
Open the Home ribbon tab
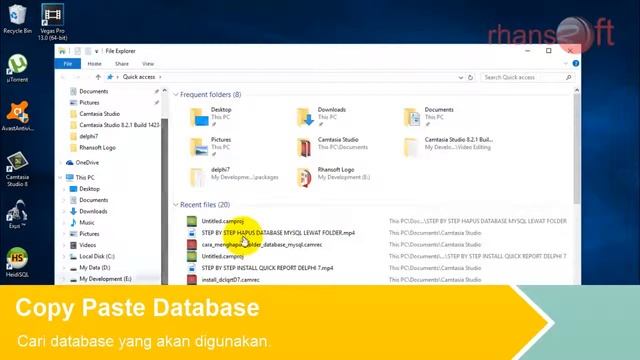click(94, 64)
